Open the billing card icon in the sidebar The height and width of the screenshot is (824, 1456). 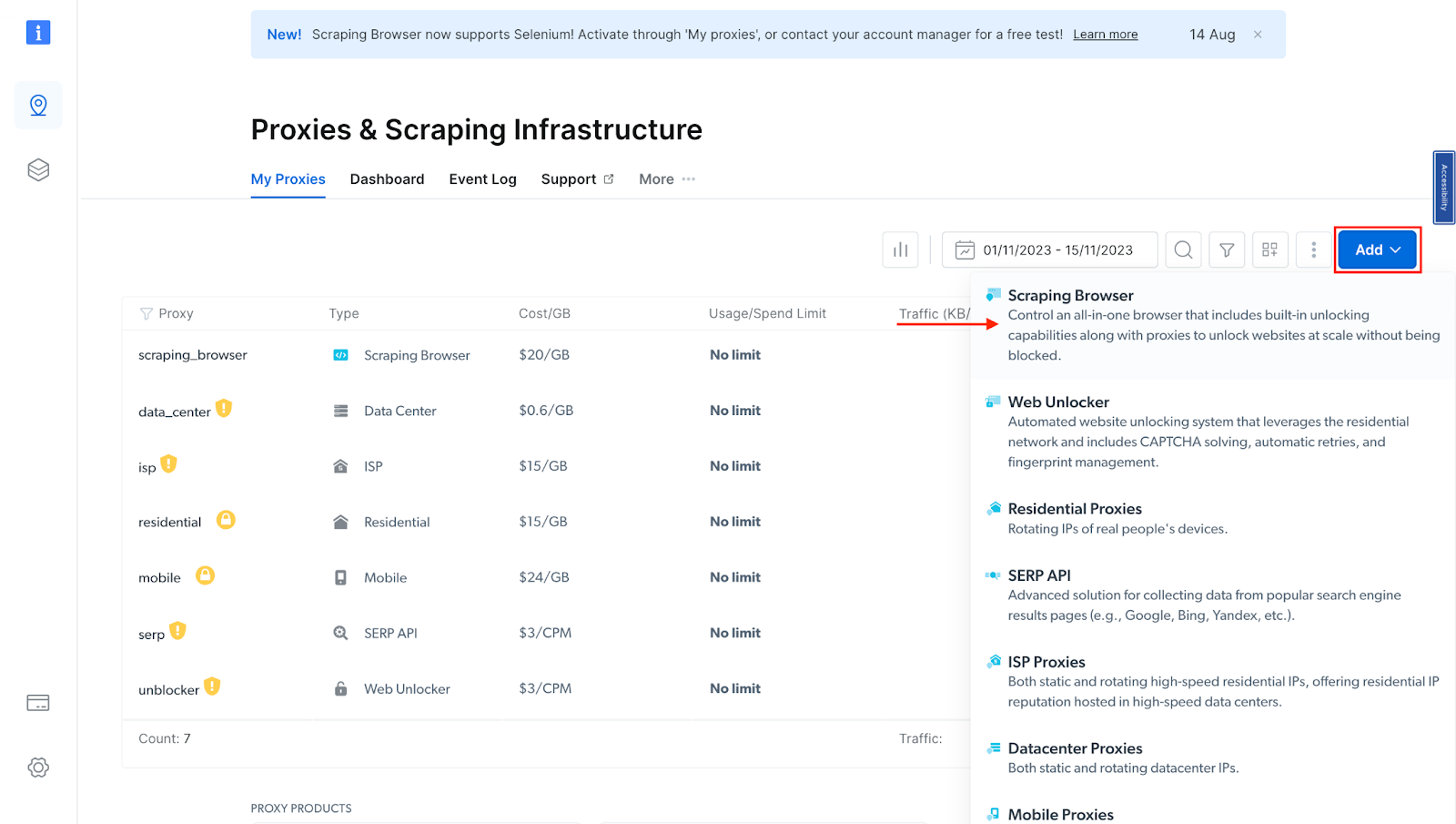coord(38,703)
